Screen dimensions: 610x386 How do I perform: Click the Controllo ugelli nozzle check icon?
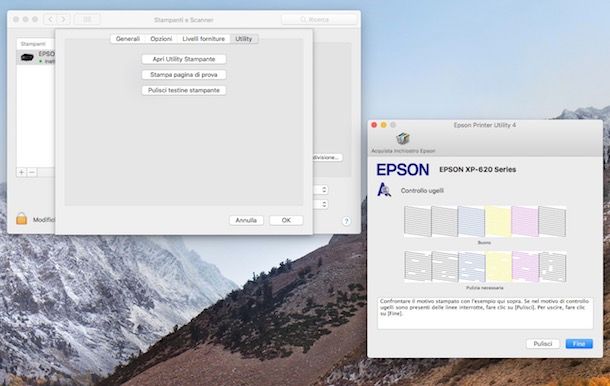tap(384, 190)
